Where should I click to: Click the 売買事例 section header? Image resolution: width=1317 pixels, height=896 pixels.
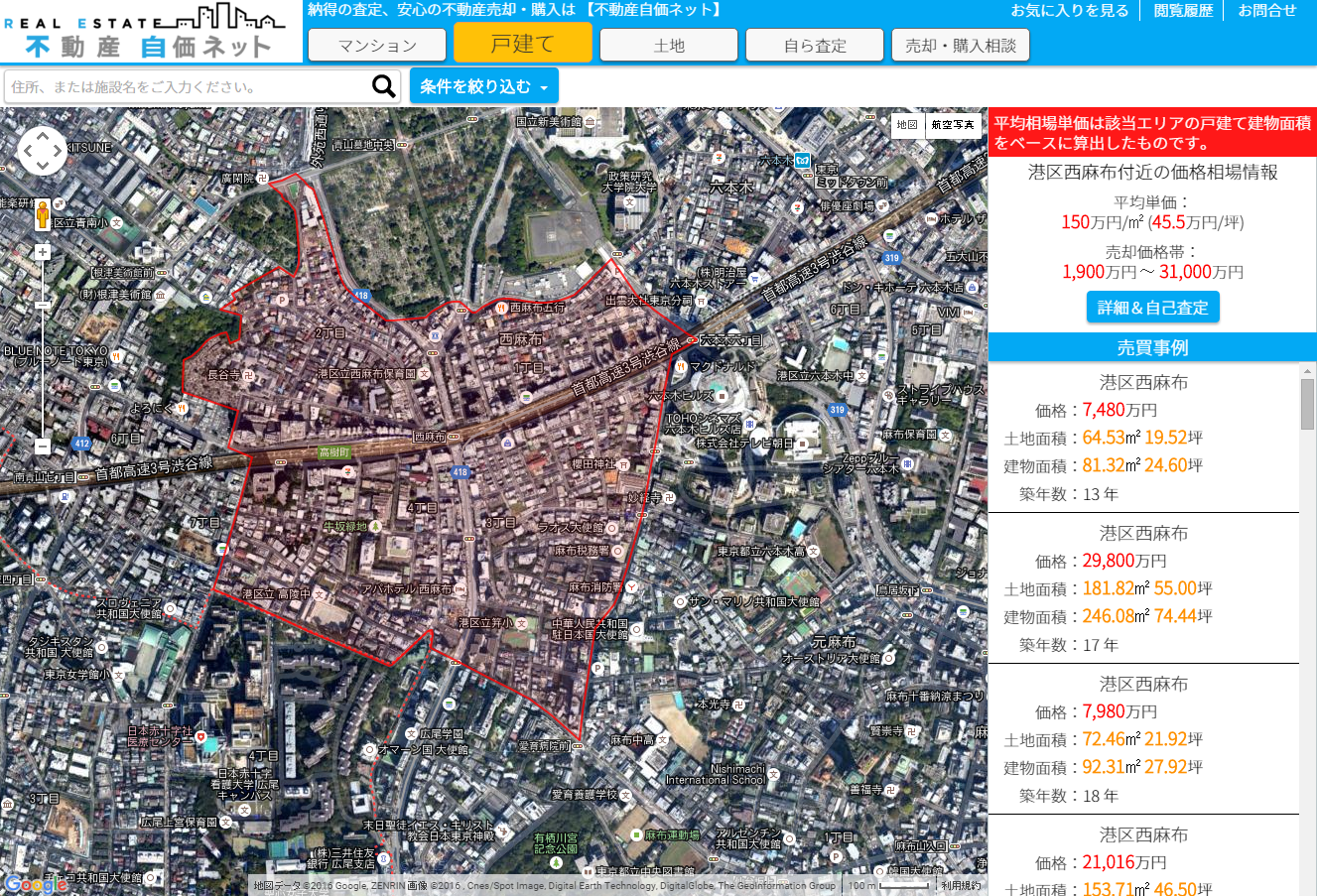[x=1152, y=347]
